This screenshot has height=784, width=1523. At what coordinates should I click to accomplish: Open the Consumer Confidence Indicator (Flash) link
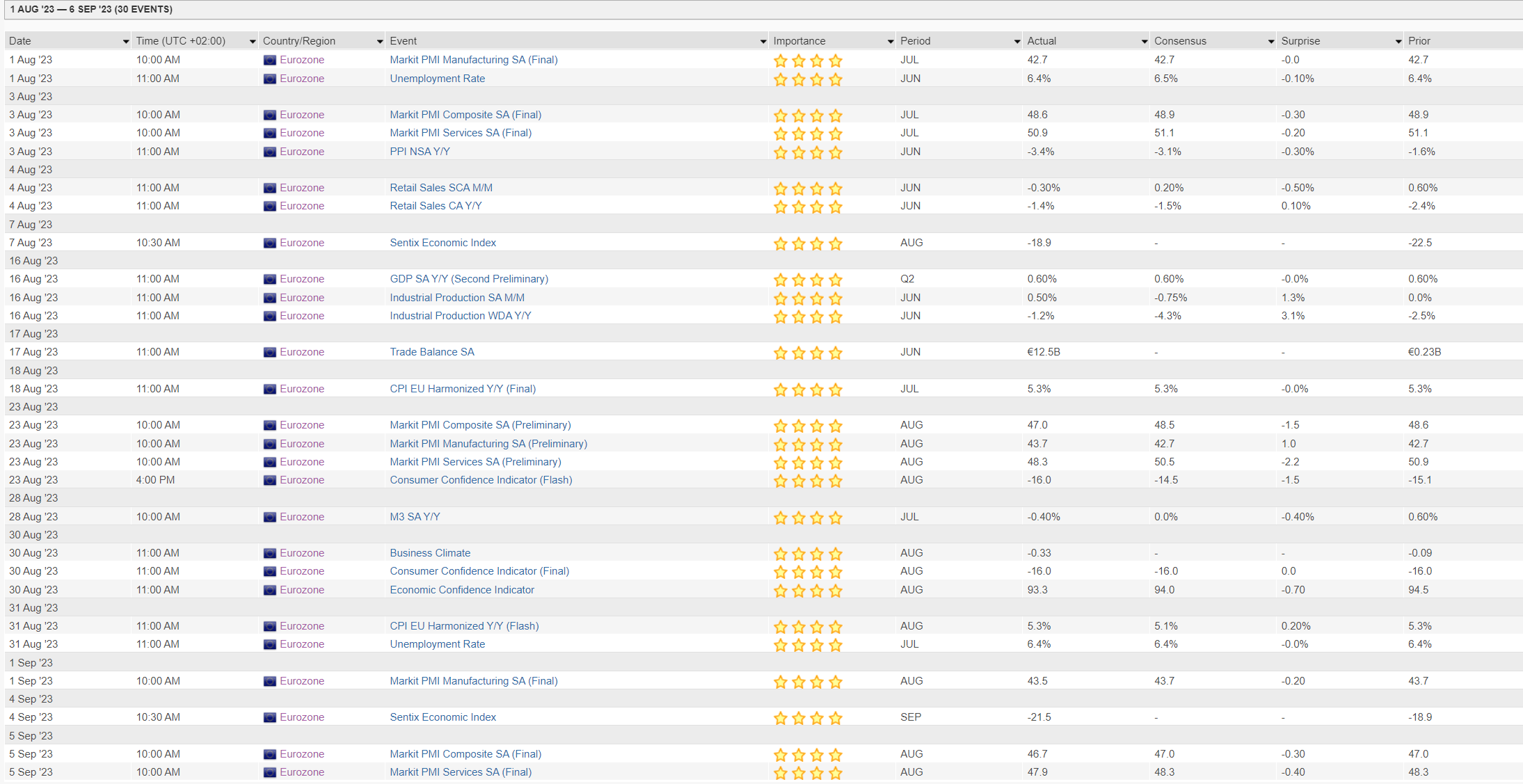[481, 480]
